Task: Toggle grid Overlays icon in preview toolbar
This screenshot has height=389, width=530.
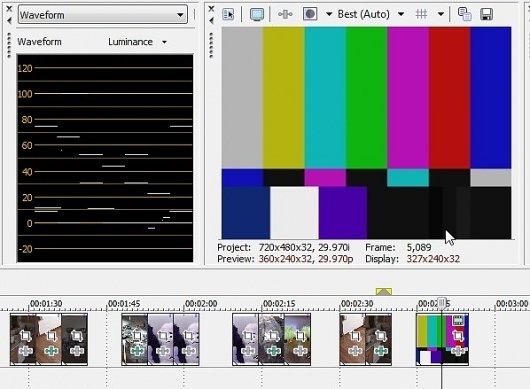Action: pos(421,14)
